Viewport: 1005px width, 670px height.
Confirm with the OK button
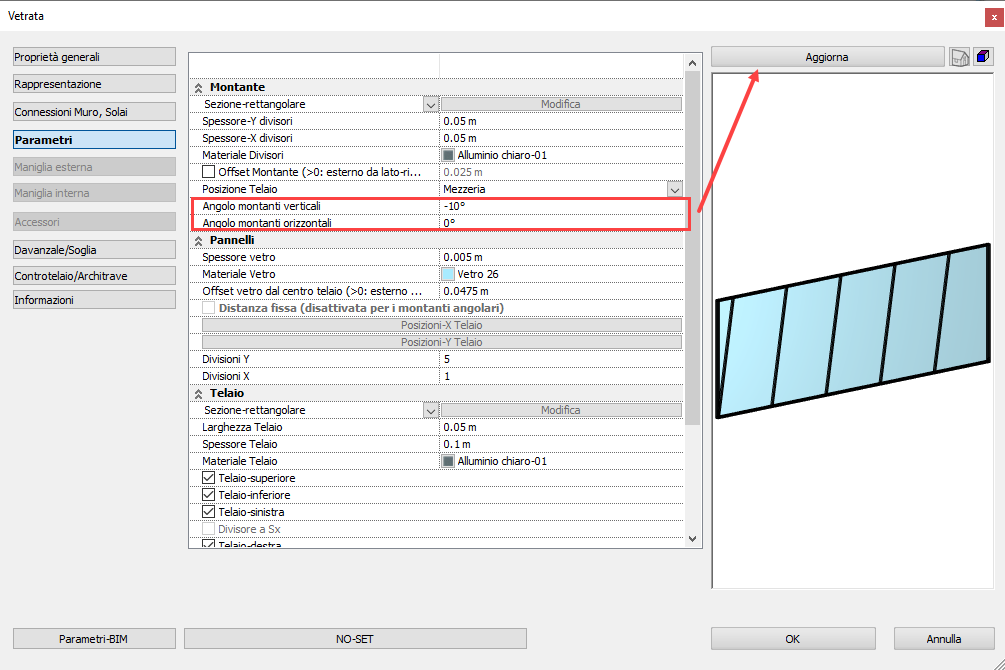(793, 639)
